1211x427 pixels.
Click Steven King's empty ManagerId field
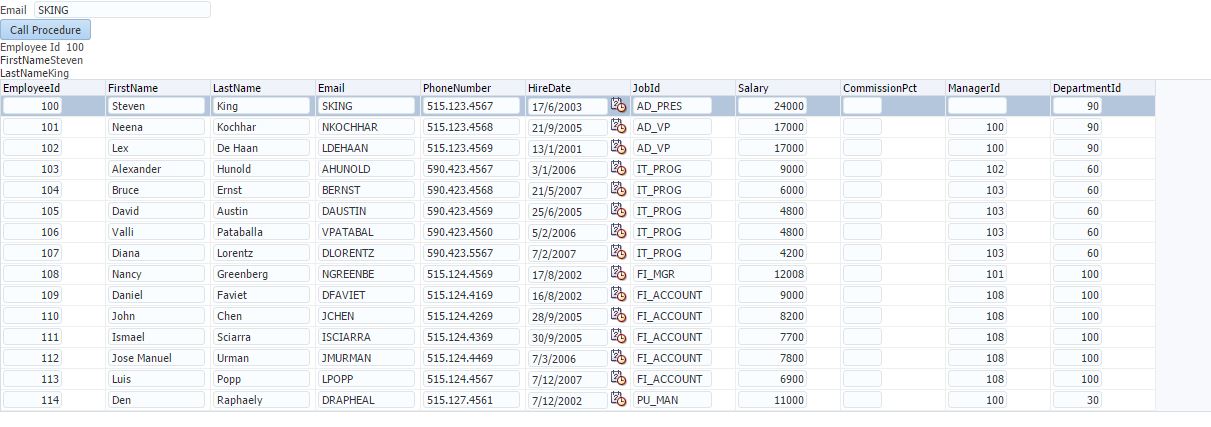click(977, 105)
